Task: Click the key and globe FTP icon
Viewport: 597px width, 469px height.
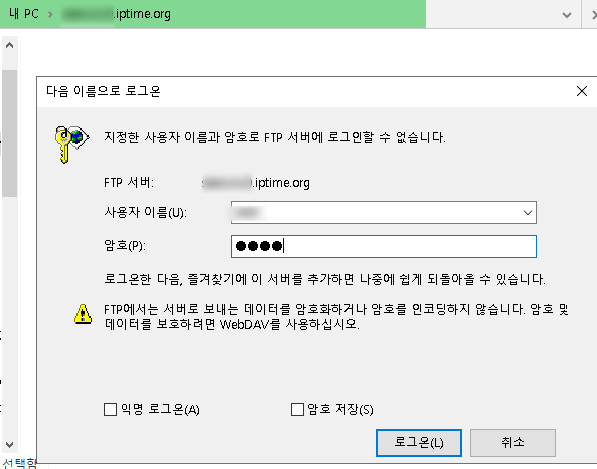Action: 72,144
